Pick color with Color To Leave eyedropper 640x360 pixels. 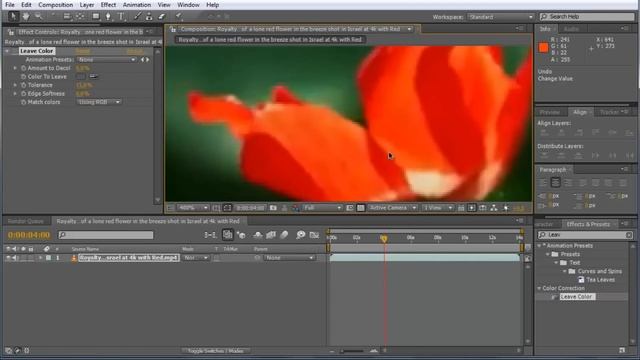[94, 76]
